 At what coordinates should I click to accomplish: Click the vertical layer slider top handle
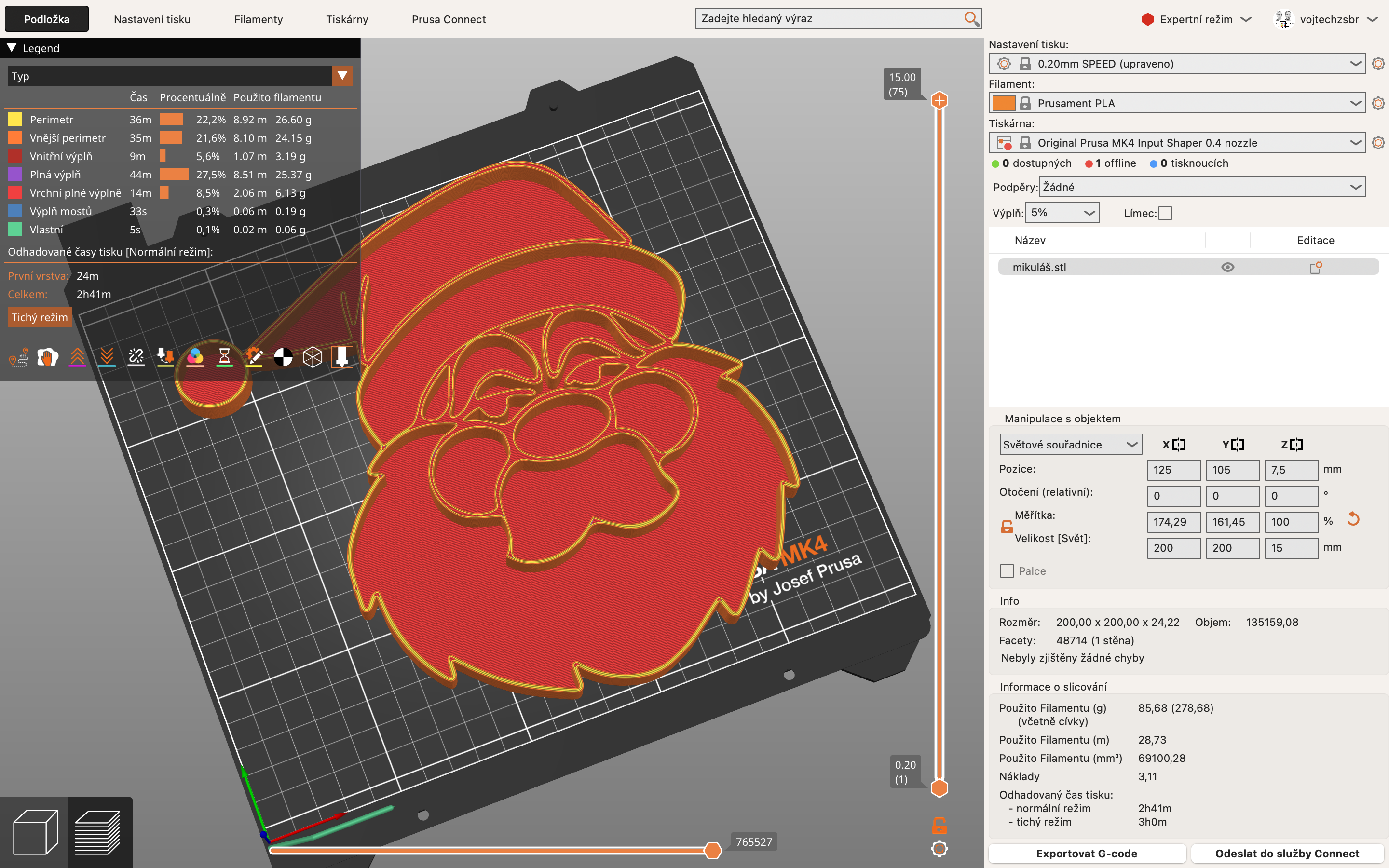click(939, 100)
